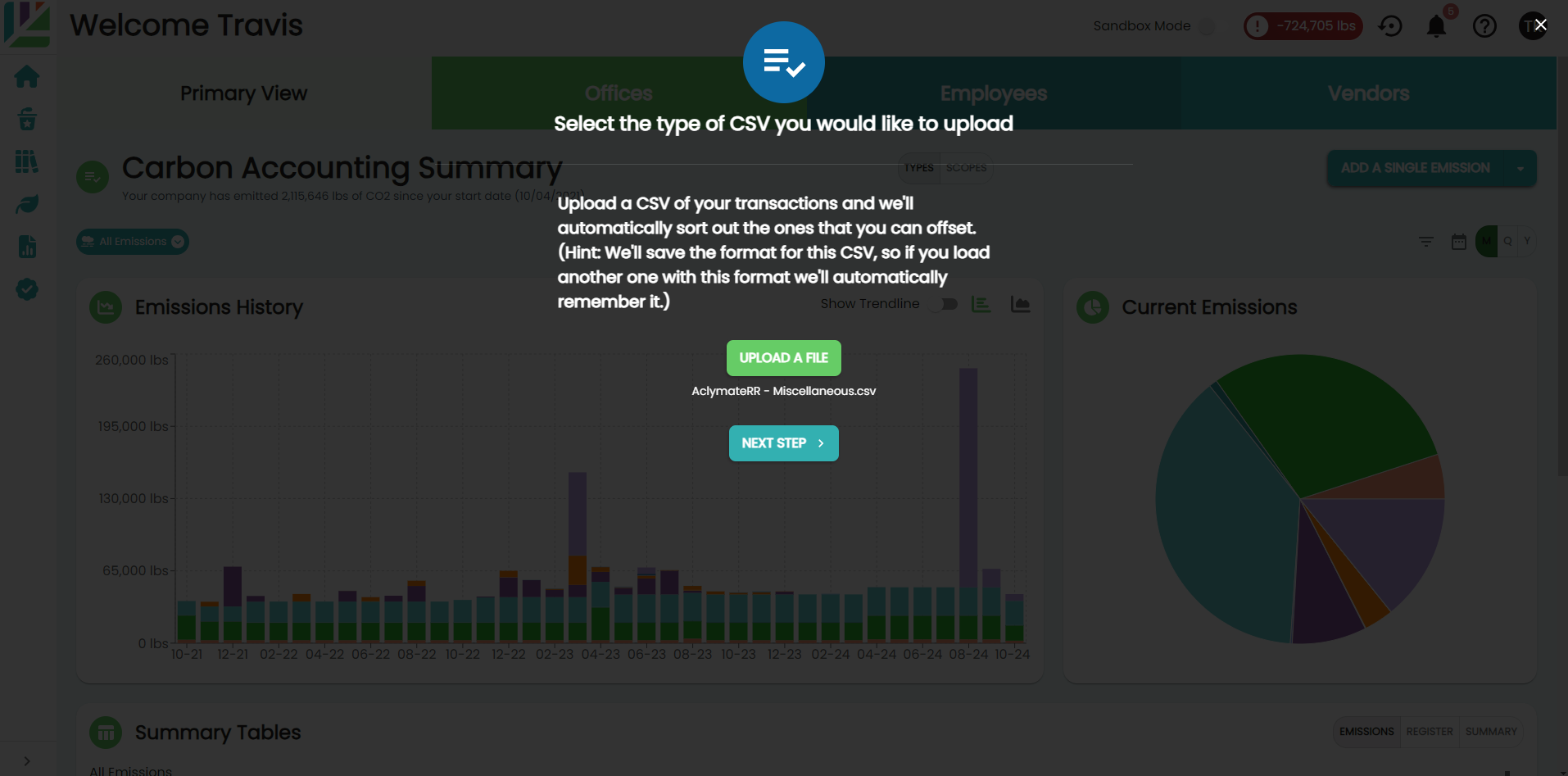Switch chart to bar view icon
Screen dimensions: 1568x776
pos(981,304)
